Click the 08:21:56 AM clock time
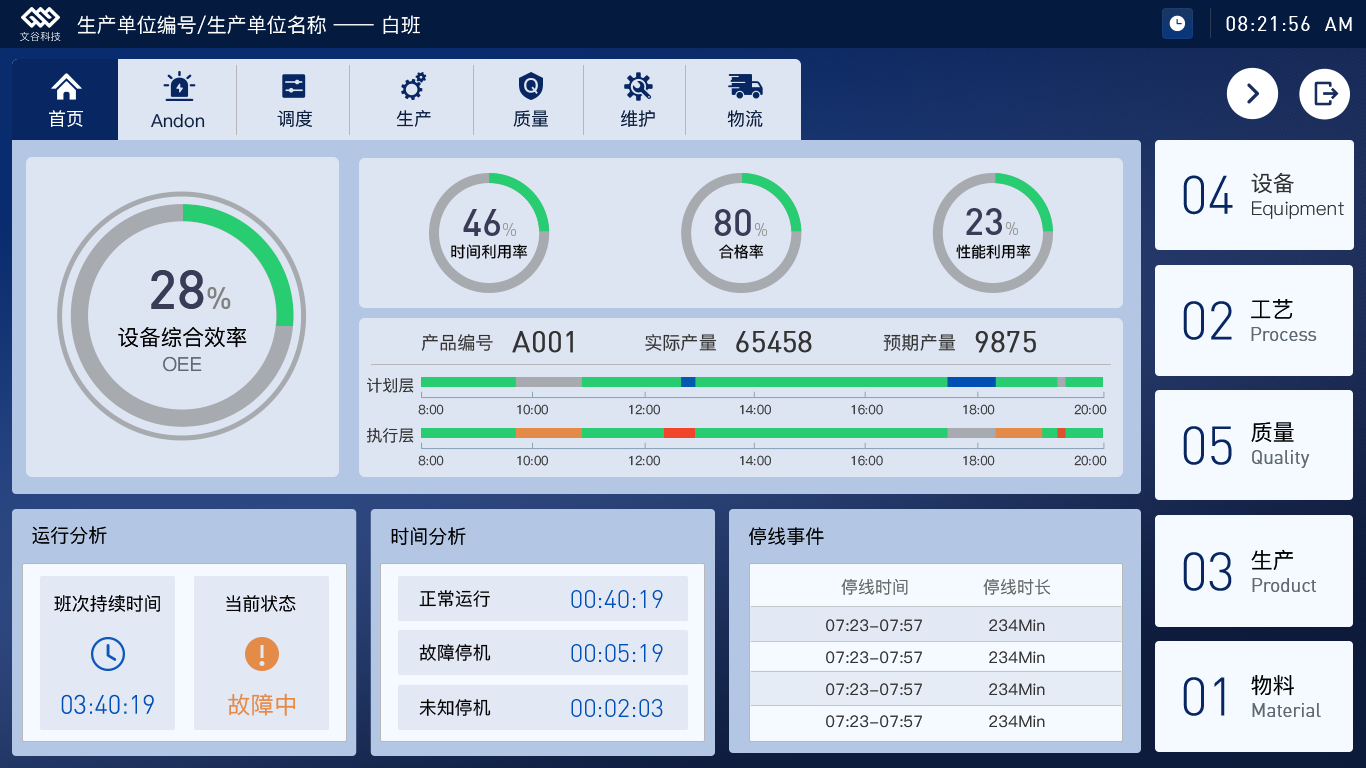The width and height of the screenshot is (1366, 768). [x=1289, y=24]
